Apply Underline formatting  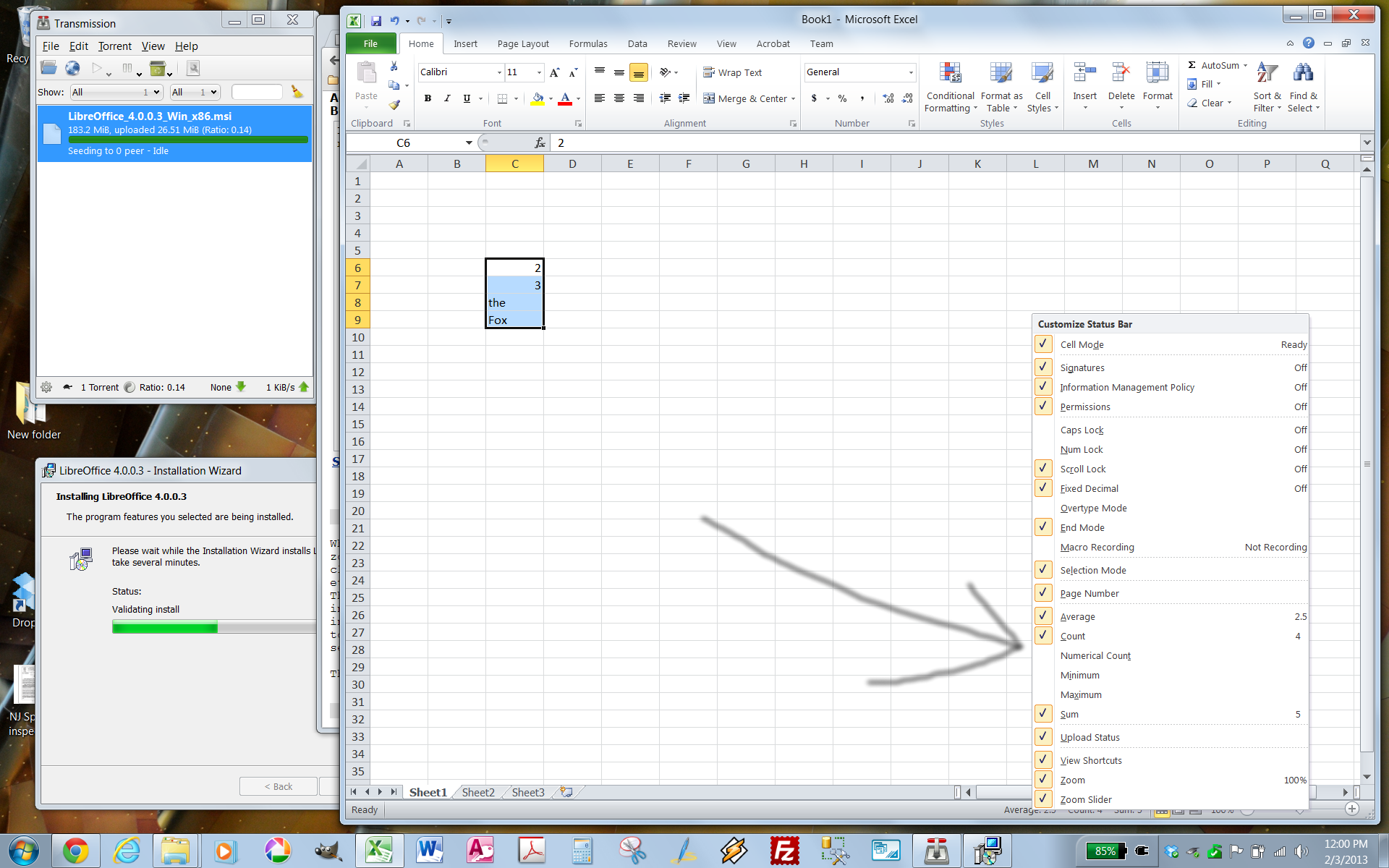467,98
